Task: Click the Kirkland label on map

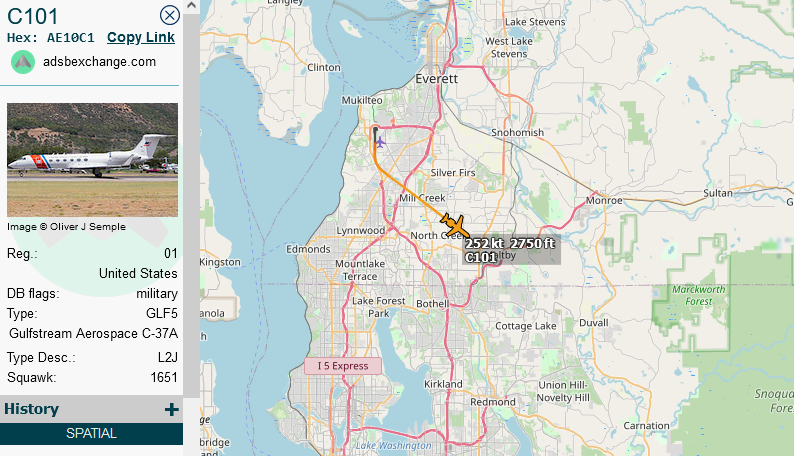Action: [444, 384]
